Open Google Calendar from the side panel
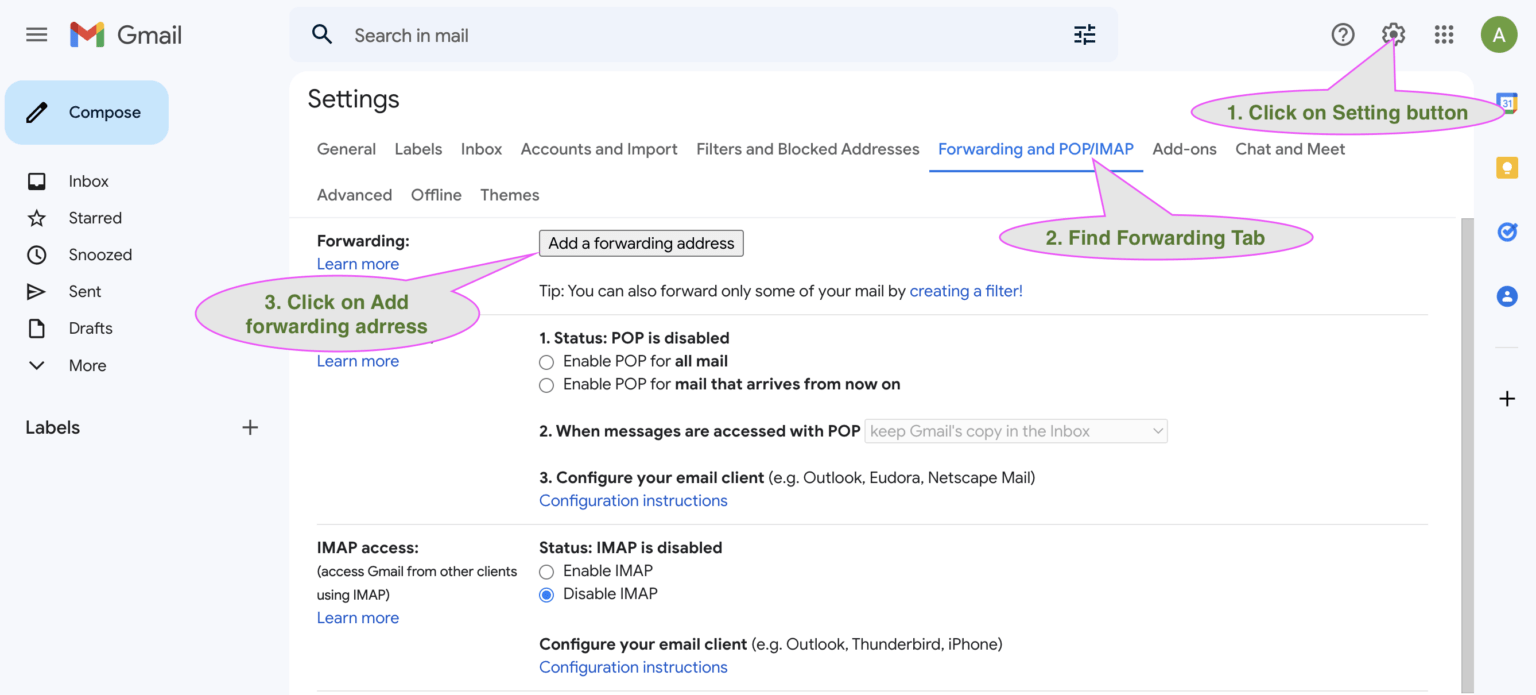Viewport: 1536px width, 695px height. (1508, 102)
